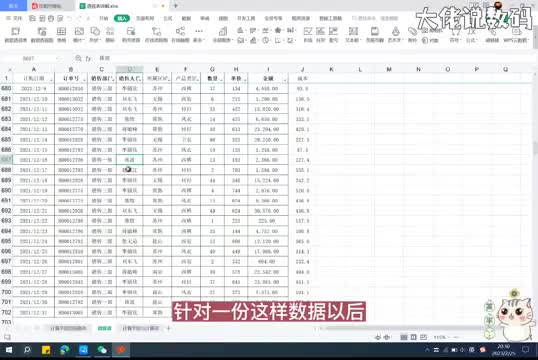This screenshot has height=360, width=538.
Task: Click the formula bar input
Action: [x=316, y=58]
